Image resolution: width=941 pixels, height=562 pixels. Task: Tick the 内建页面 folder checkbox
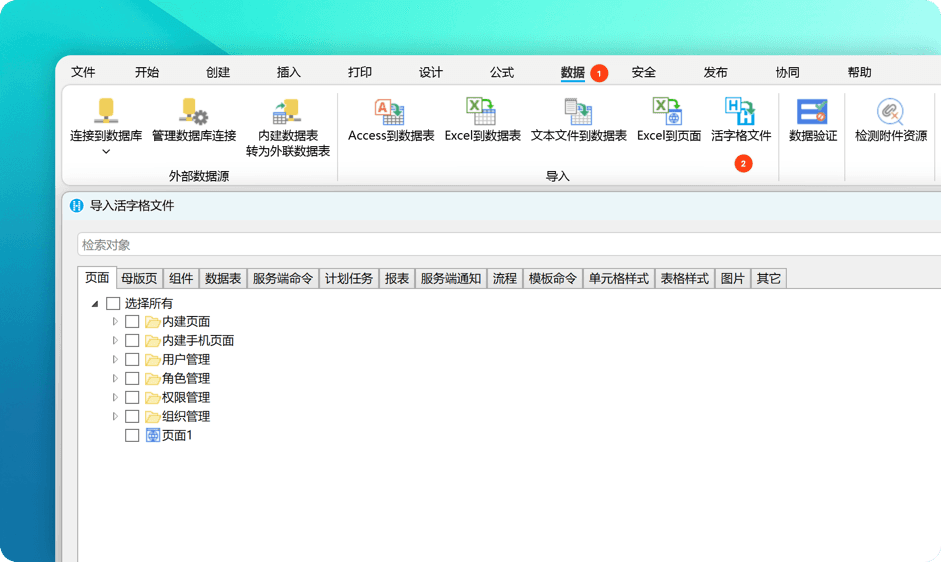[132, 322]
